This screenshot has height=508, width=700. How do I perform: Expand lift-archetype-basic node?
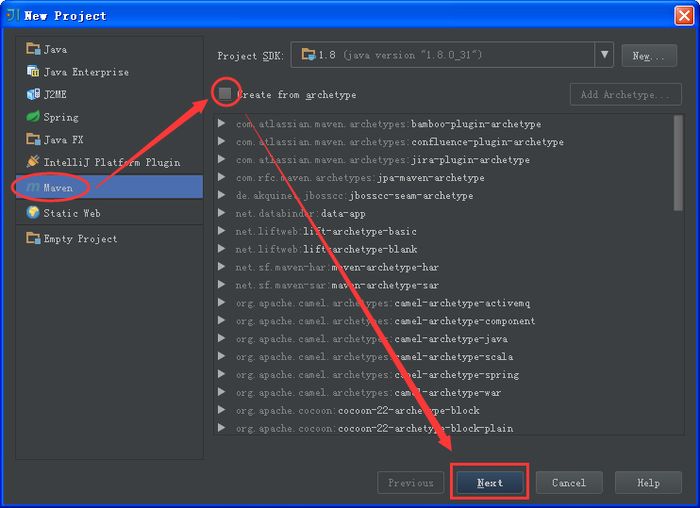tap(221, 231)
